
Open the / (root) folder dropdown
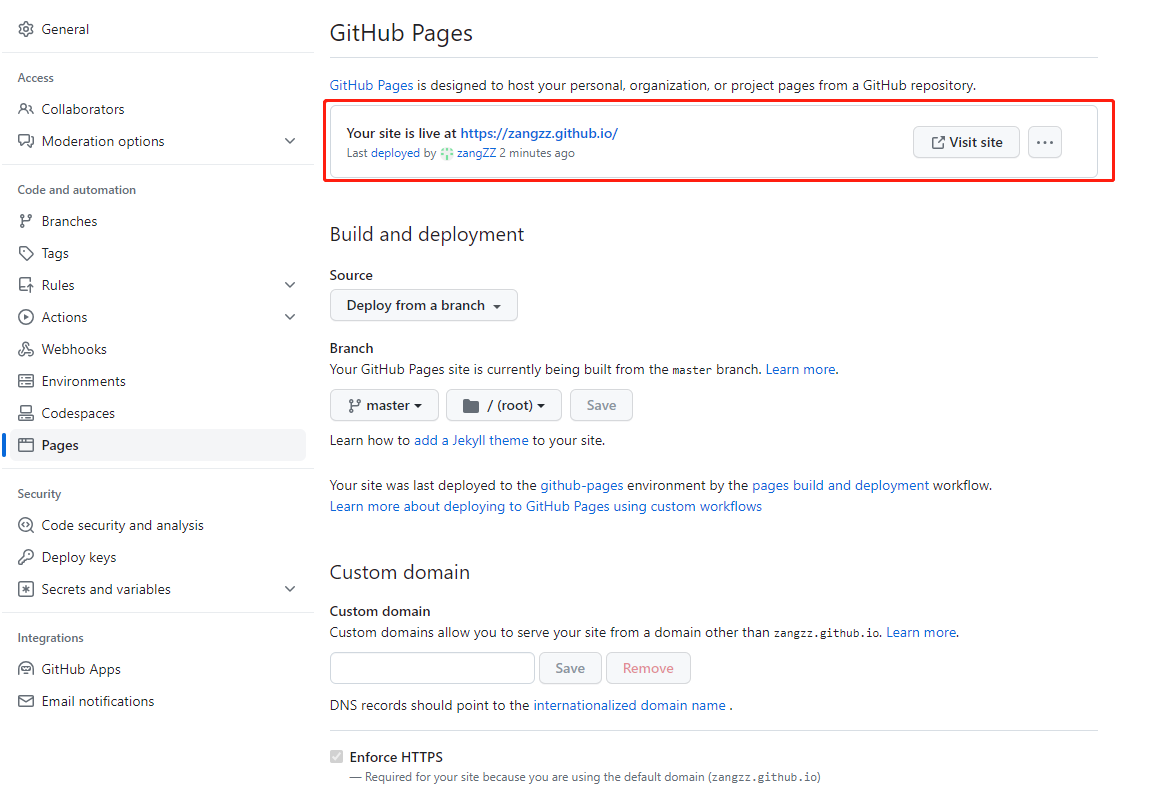(503, 405)
